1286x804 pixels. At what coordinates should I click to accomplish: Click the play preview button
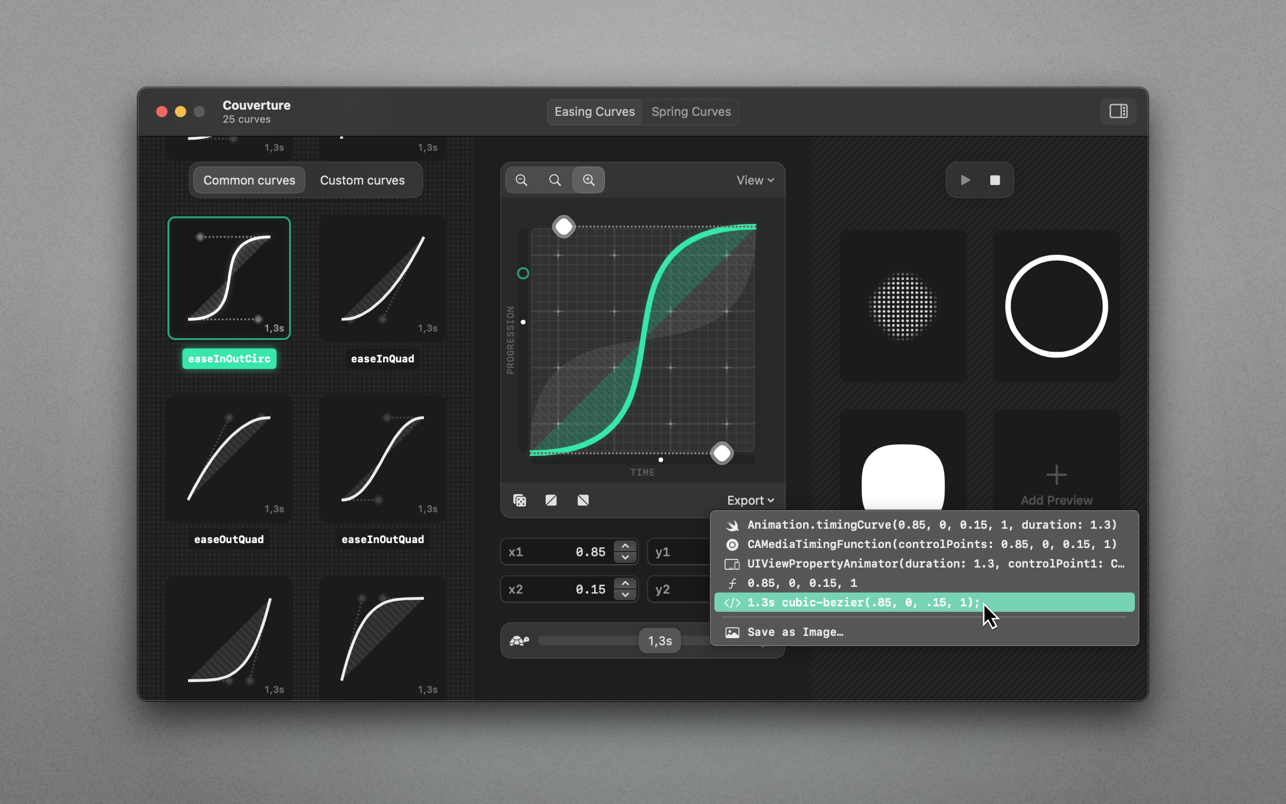(x=965, y=180)
